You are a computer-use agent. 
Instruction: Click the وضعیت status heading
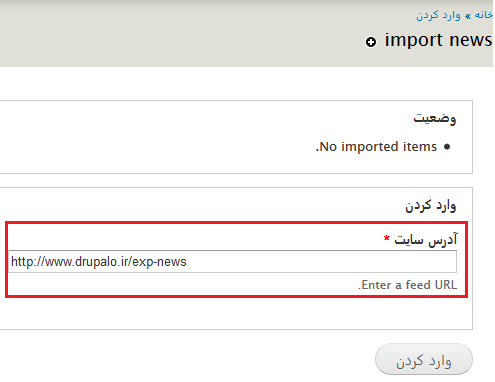435,118
